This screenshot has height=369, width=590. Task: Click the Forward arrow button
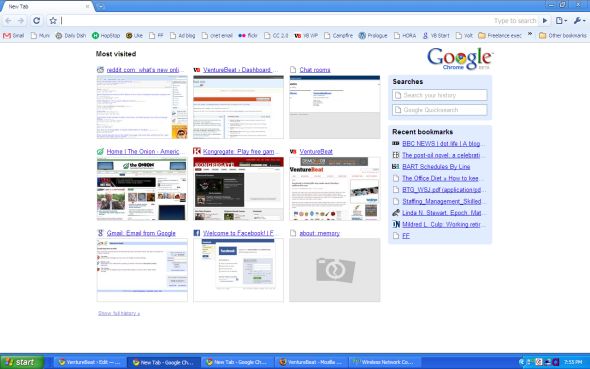tap(21, 21)
